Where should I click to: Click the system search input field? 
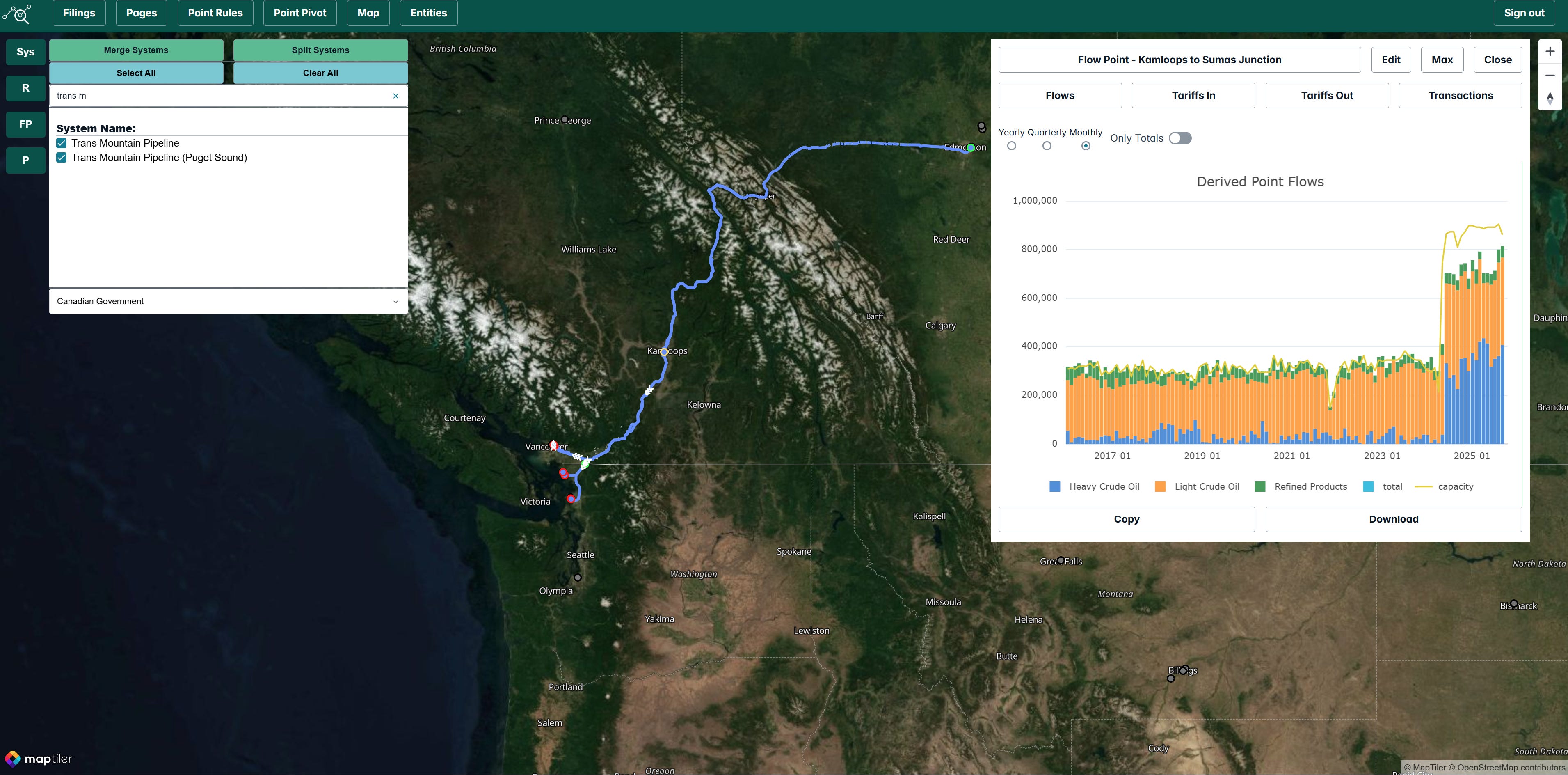coord(219,96)
